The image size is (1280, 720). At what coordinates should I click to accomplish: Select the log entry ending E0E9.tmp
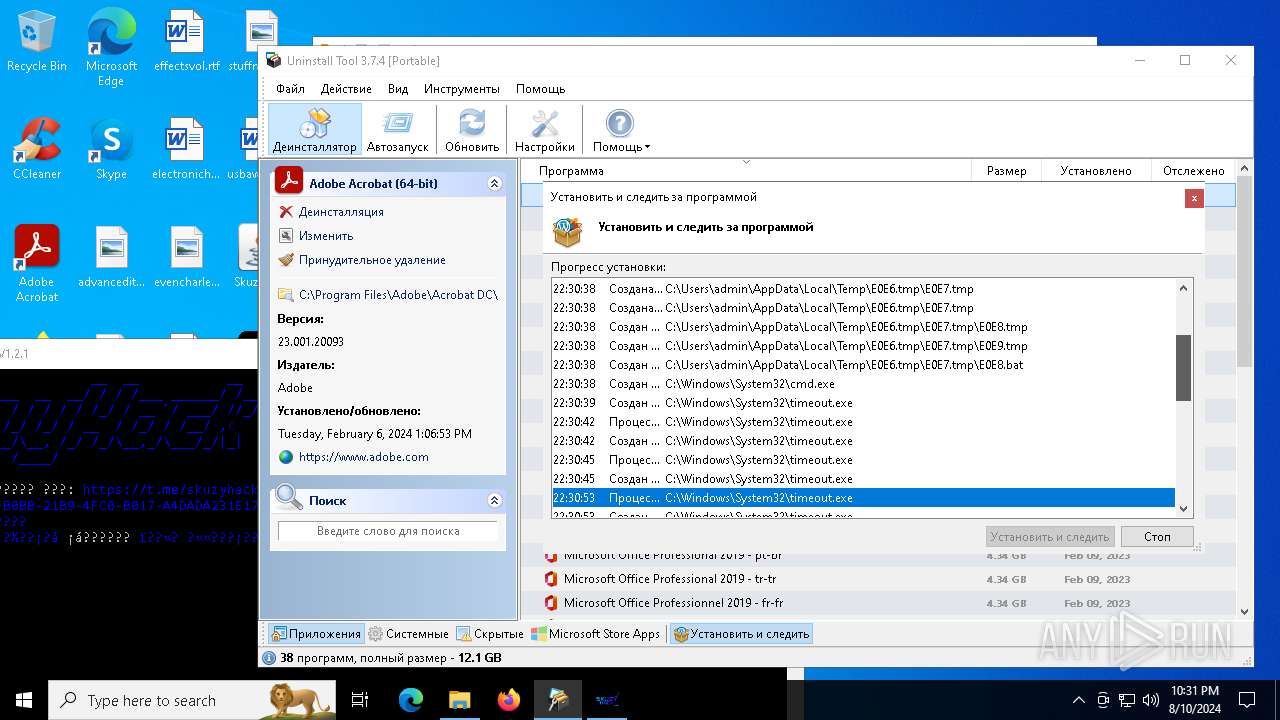click(x=863, y=346)
